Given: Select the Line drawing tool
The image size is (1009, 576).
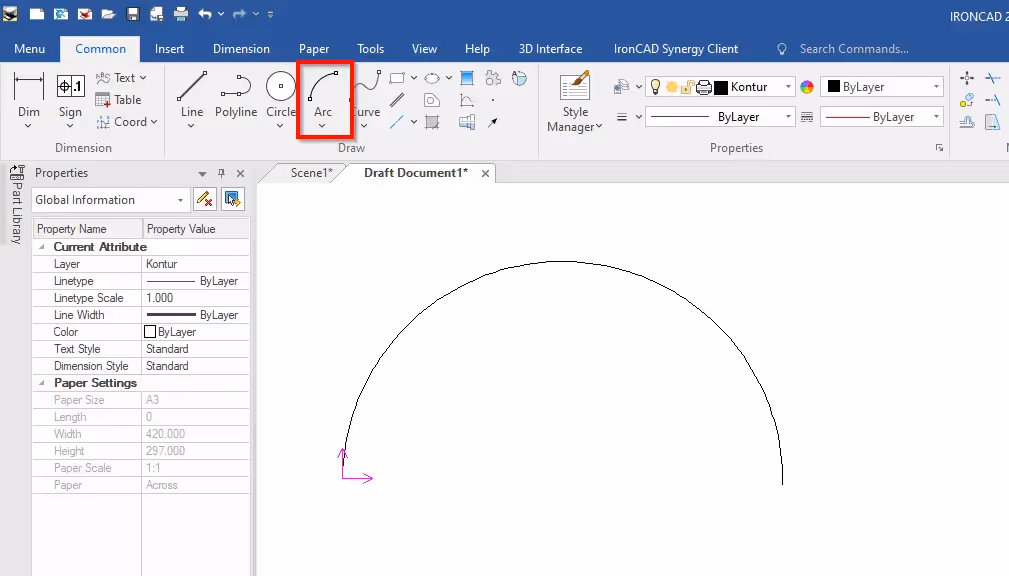Looking at the screenshot, I should pyautogui.click(x=192, y=95).
